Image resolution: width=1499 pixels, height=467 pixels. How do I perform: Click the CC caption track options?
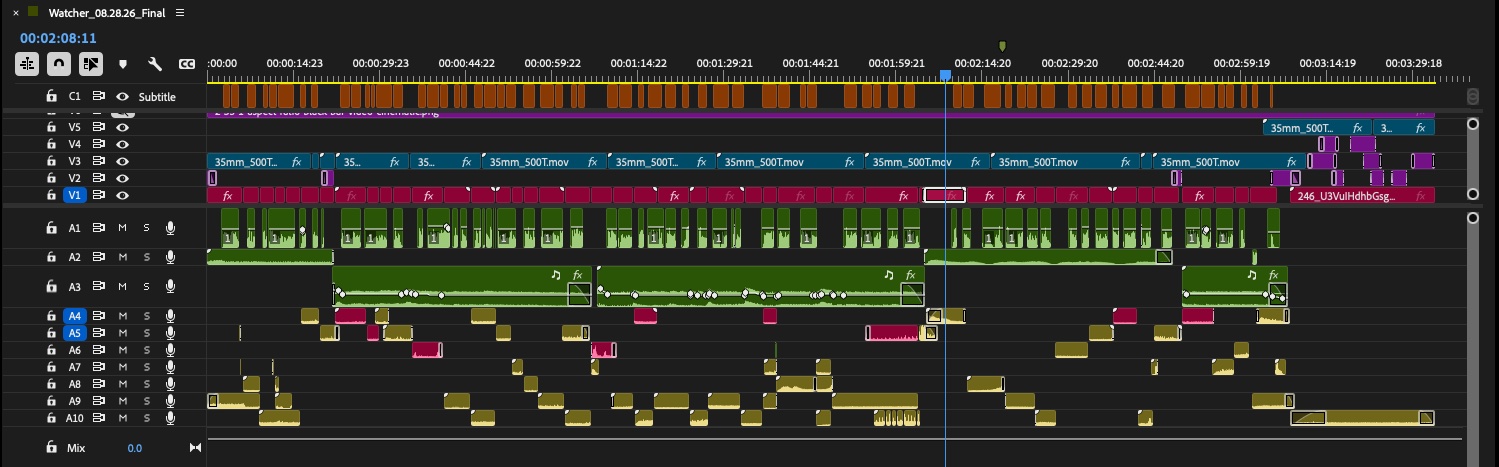pyautogui.click(x=186, y=64)
